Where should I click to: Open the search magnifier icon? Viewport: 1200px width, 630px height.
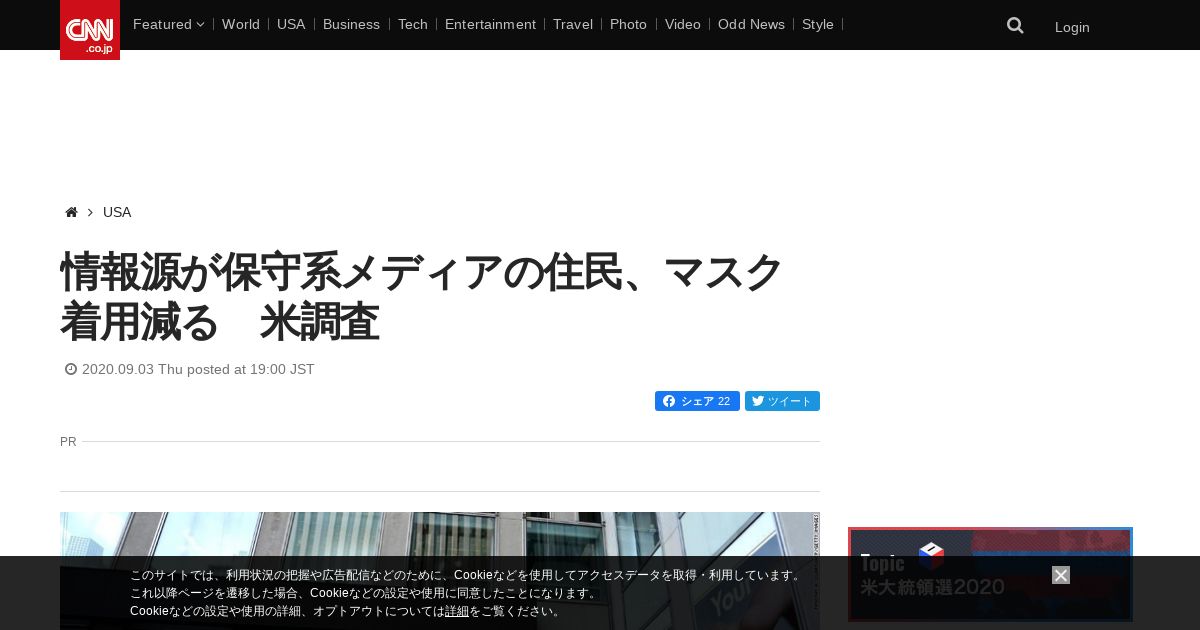pos(1015,25)
